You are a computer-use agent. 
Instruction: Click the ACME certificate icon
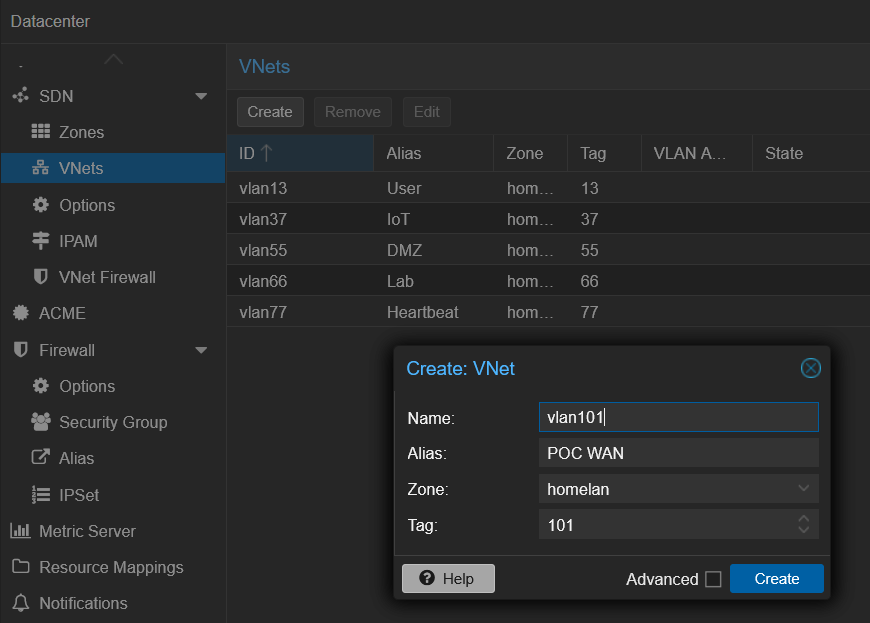[20, 313]
